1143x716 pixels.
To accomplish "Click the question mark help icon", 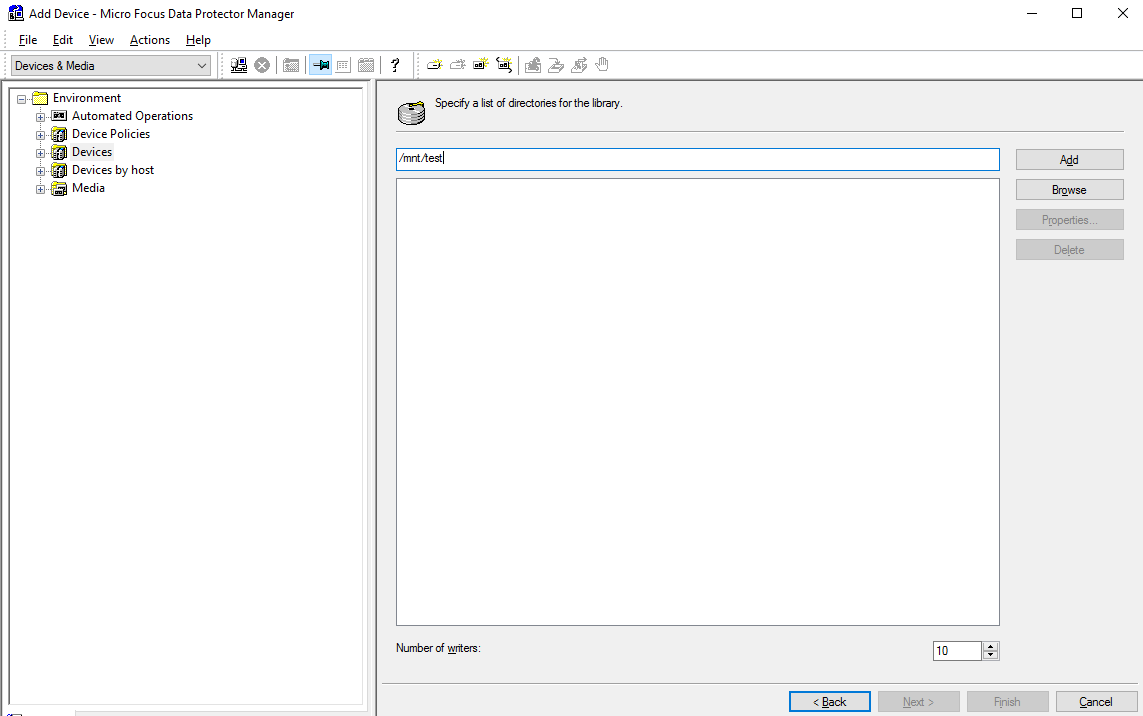I will pyautogui.click(x=395, y=65).
